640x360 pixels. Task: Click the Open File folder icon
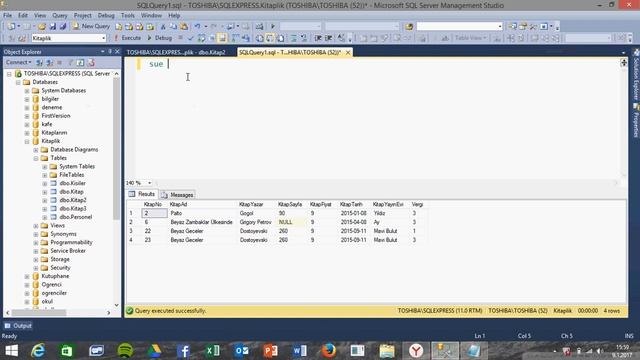tap(41, 26)
